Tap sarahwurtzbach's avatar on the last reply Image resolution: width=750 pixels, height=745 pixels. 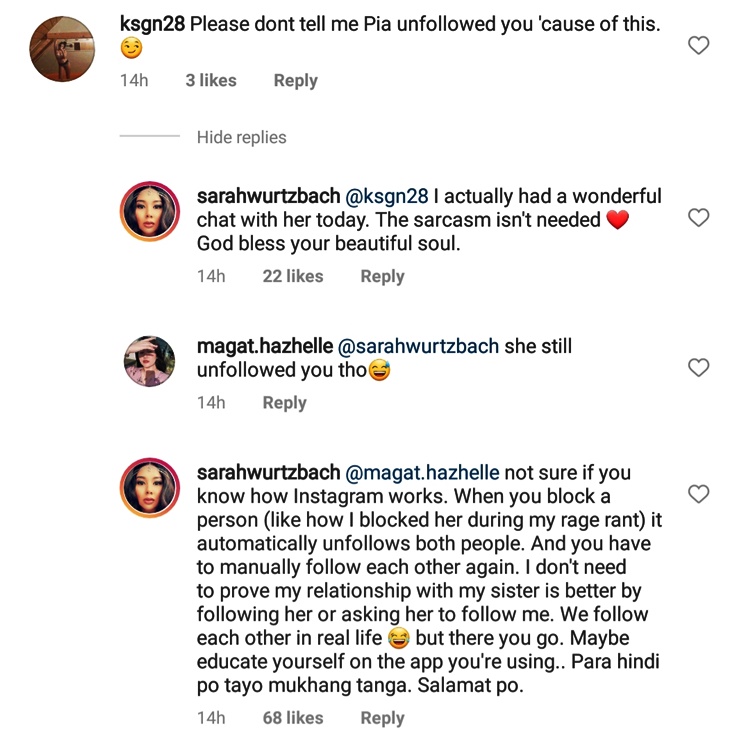[x=150, y=488]
